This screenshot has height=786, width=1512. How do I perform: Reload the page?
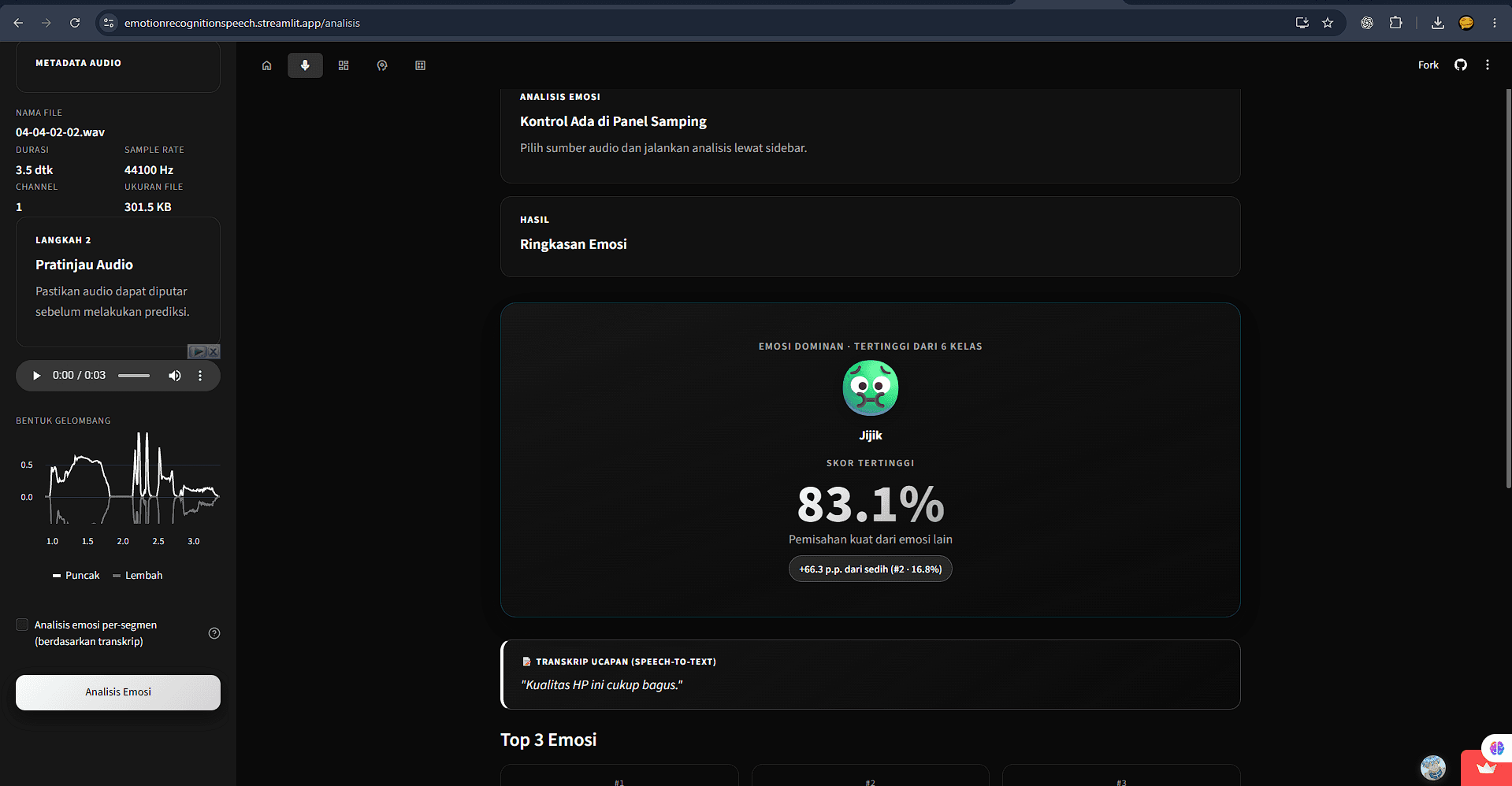pos(75,23)
